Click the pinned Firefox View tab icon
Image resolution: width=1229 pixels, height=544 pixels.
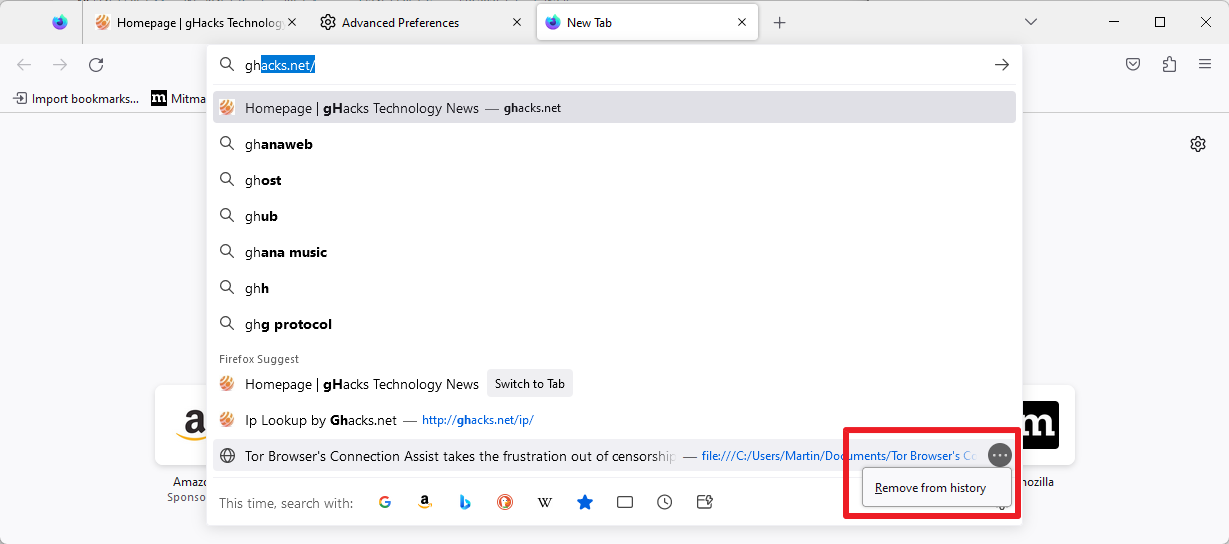(x=60, y=22)
